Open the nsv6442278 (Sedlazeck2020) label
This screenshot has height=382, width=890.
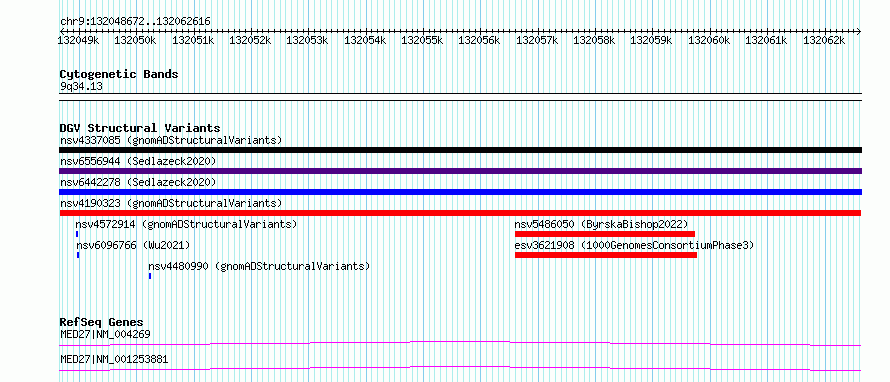point(138,182)
